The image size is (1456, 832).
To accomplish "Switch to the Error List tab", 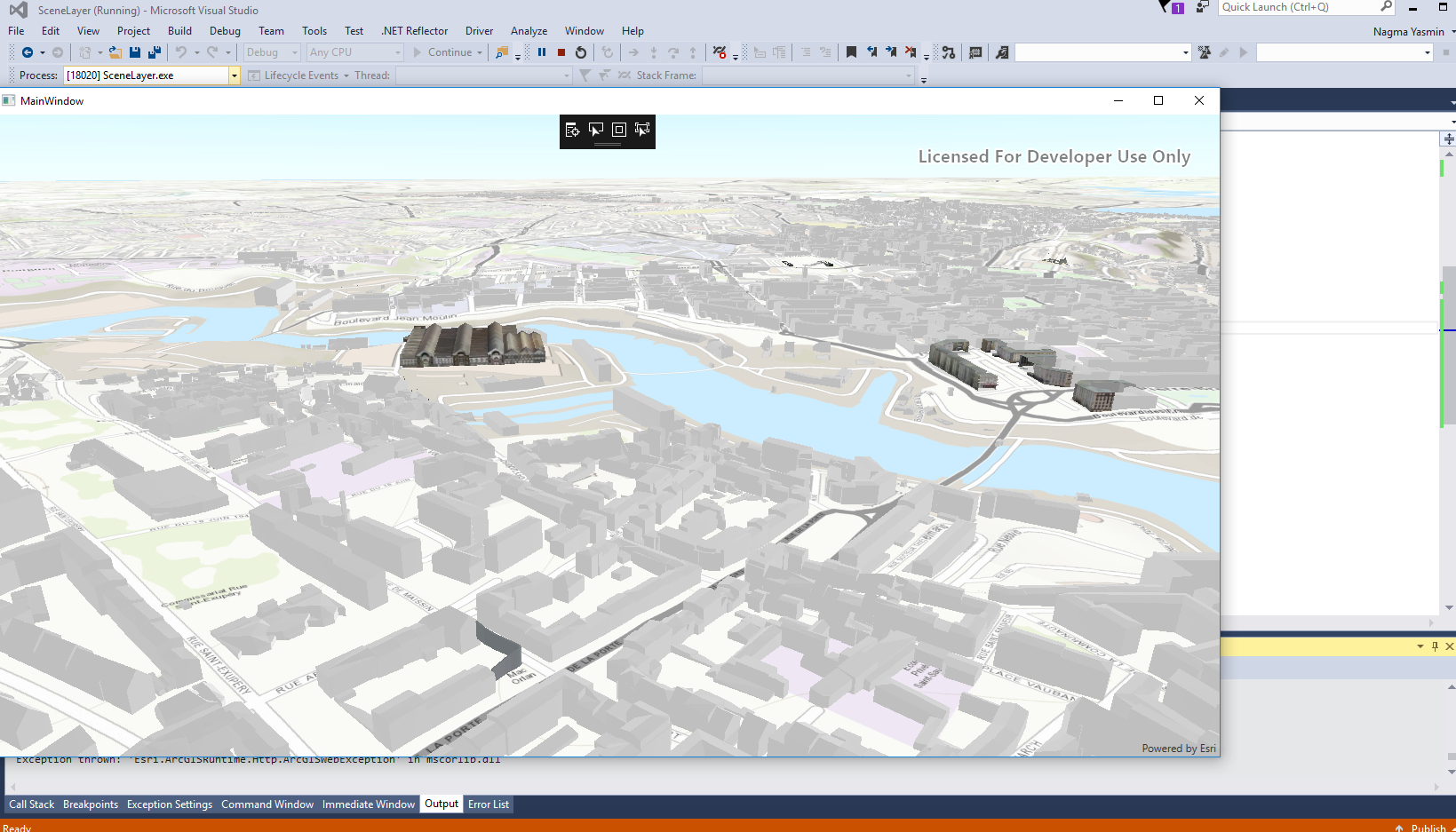I will (x=489, y=804).
